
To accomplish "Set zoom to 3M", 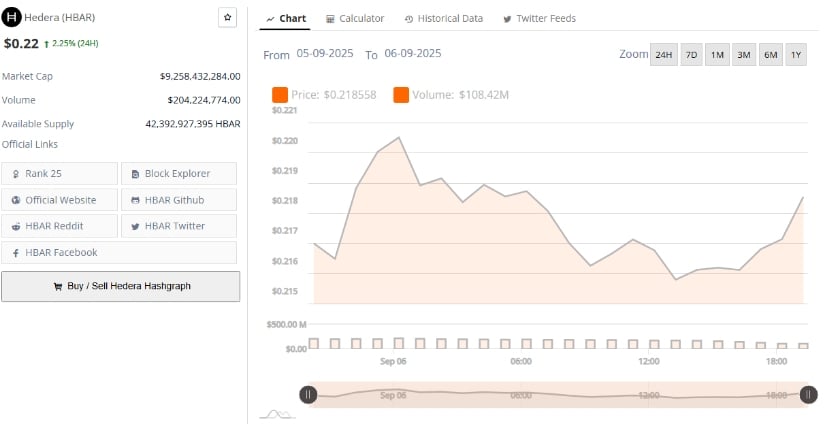I will pyautogui.click(x=743, y=55).
